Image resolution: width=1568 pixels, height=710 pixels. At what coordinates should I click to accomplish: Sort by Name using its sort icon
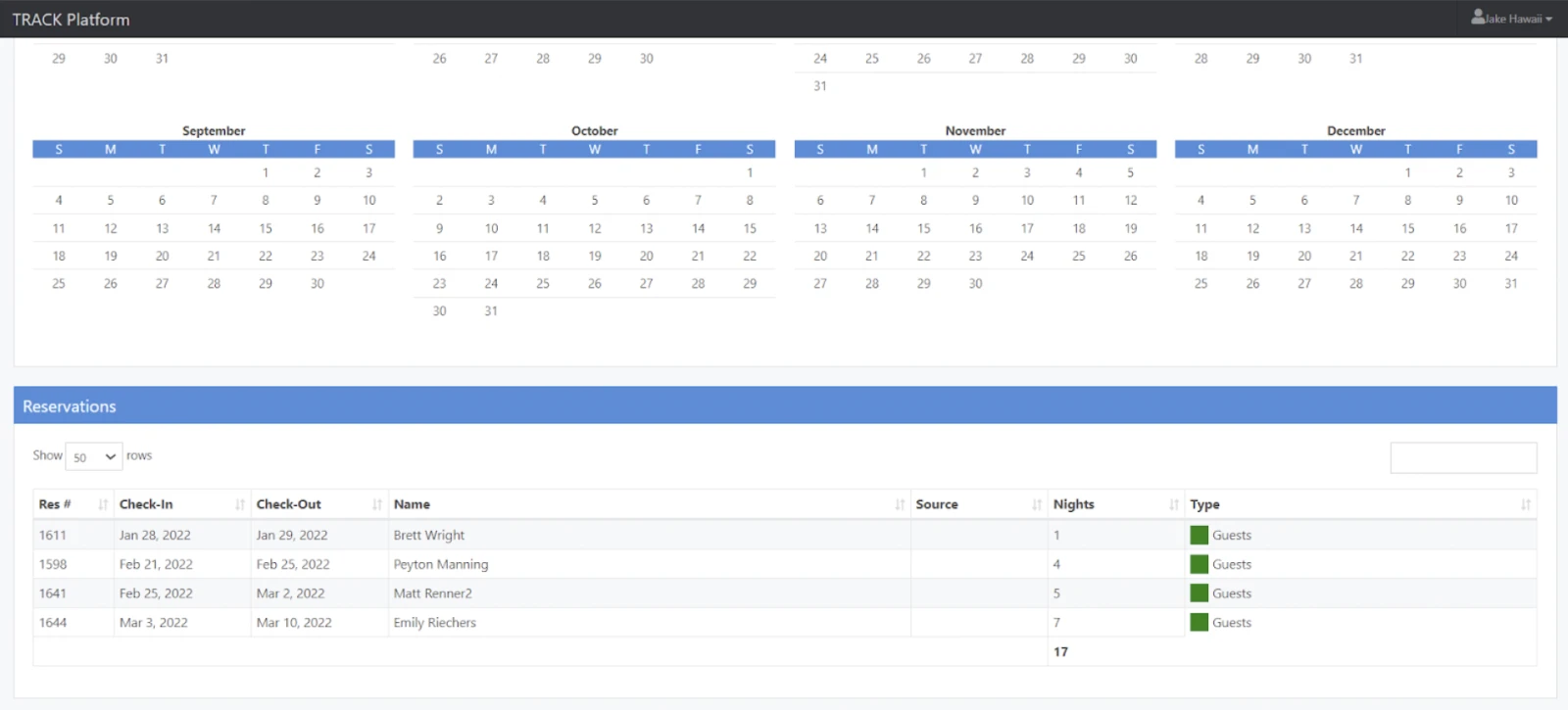point(900,504)
